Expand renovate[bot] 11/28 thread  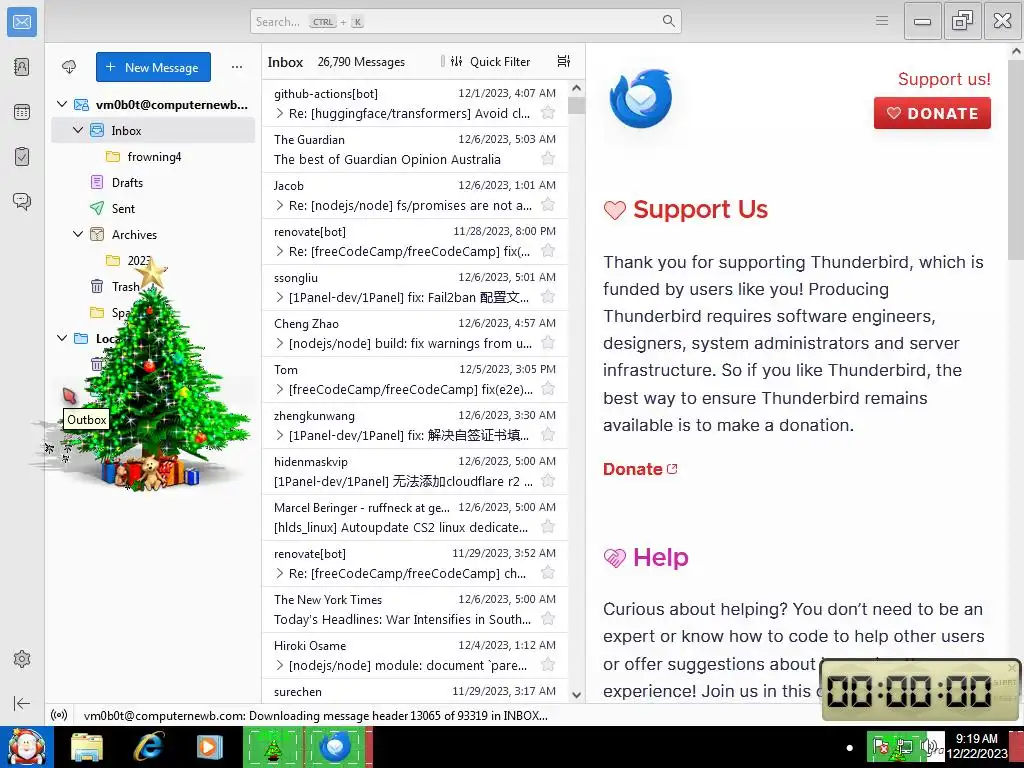[280, 251]
